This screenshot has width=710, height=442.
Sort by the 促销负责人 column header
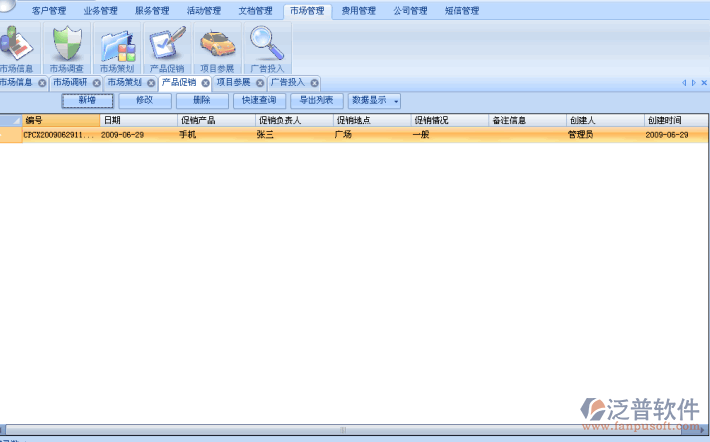point(294,120)
